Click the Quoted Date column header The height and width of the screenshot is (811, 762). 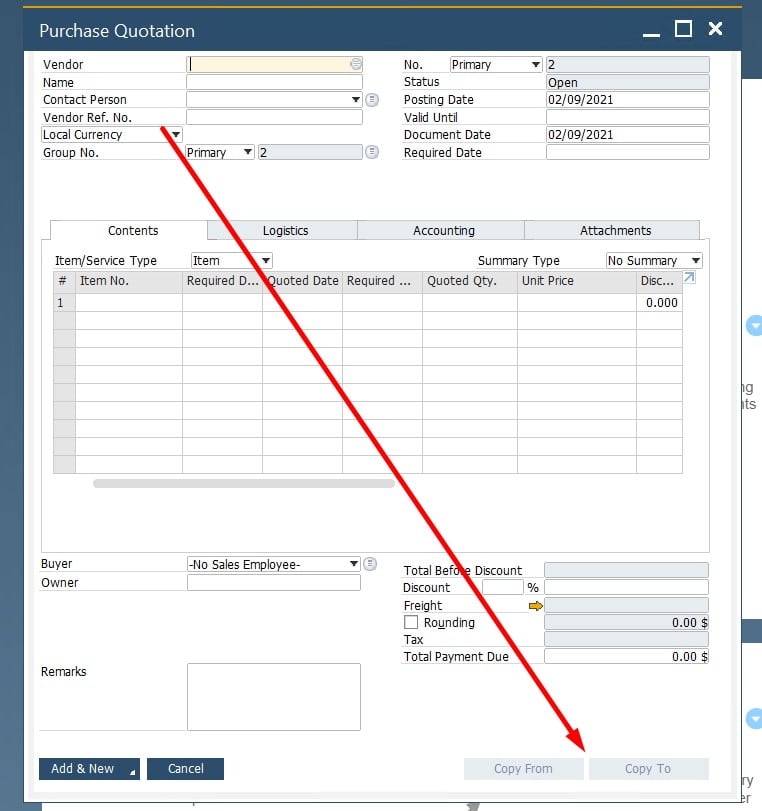[302, 281]
